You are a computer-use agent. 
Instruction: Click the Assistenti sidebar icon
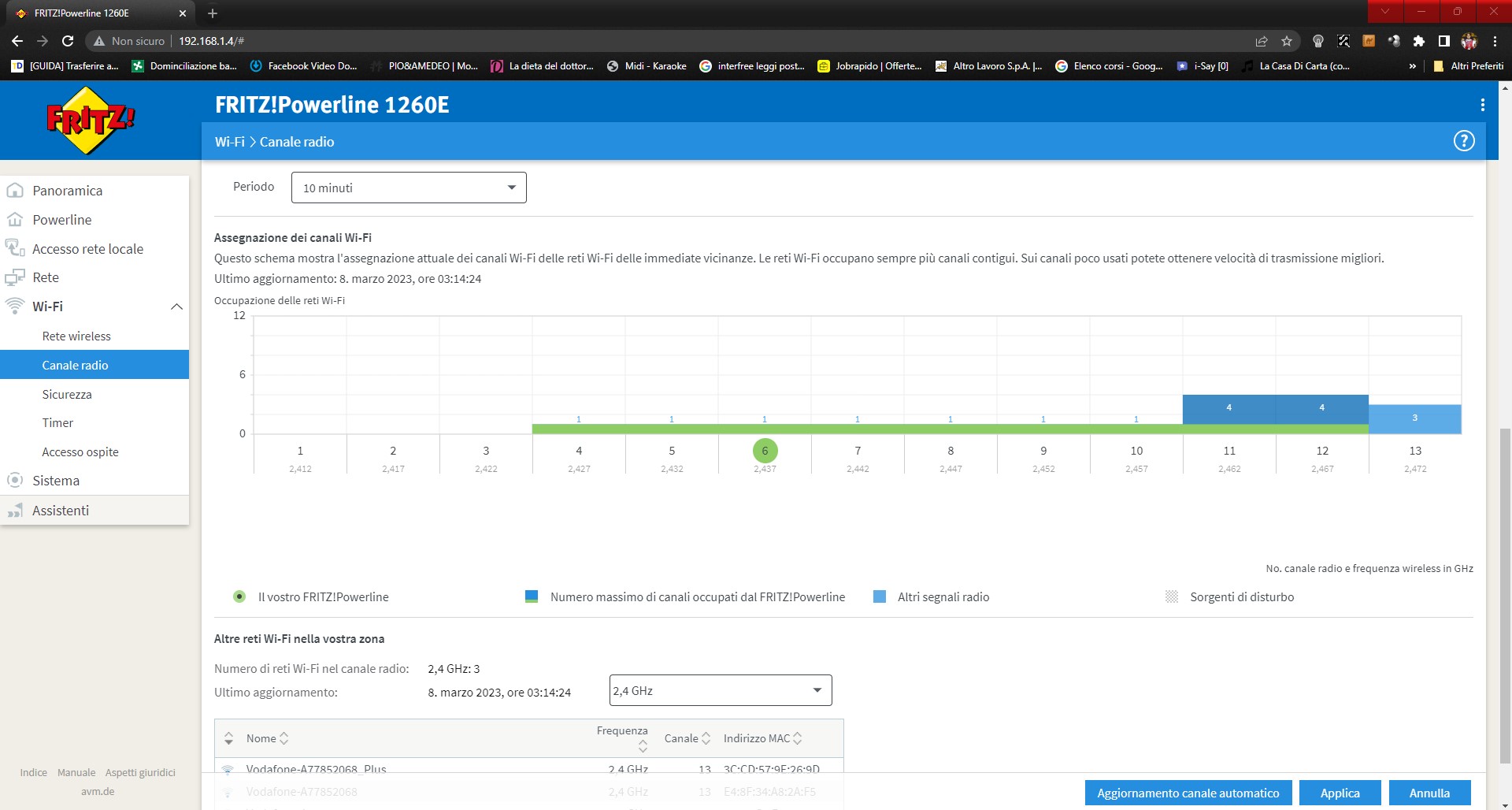tap(15, 511)
